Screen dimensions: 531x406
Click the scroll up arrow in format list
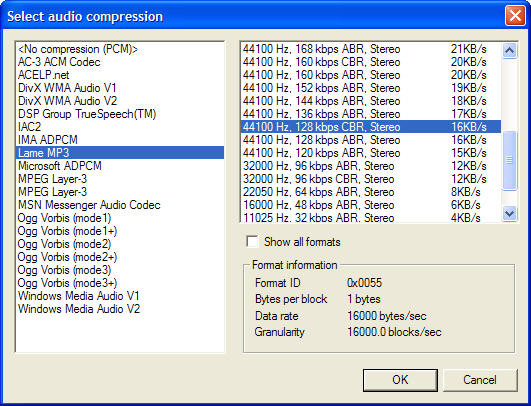(509, 50)
